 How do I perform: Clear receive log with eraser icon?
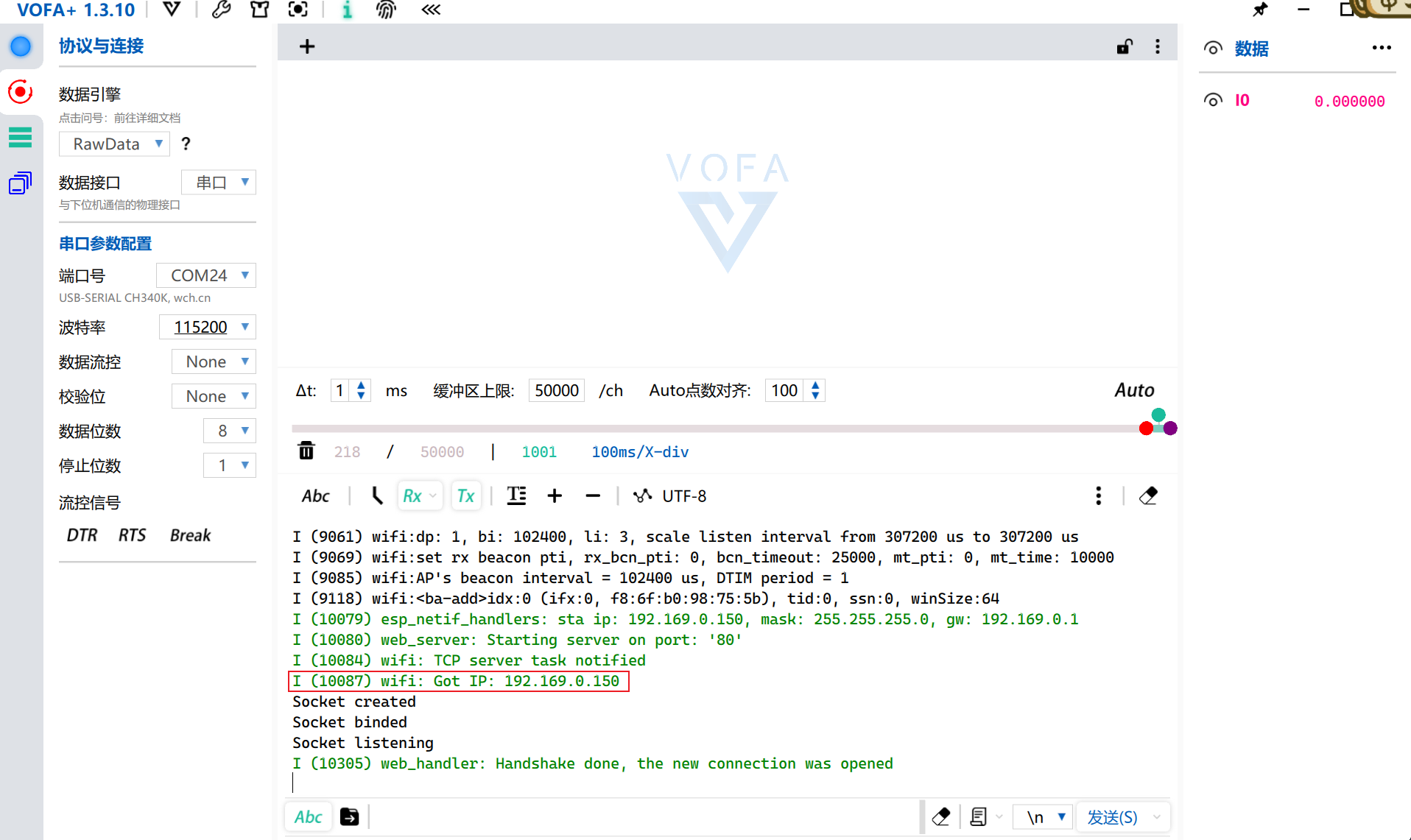[x=1148, y=495]
